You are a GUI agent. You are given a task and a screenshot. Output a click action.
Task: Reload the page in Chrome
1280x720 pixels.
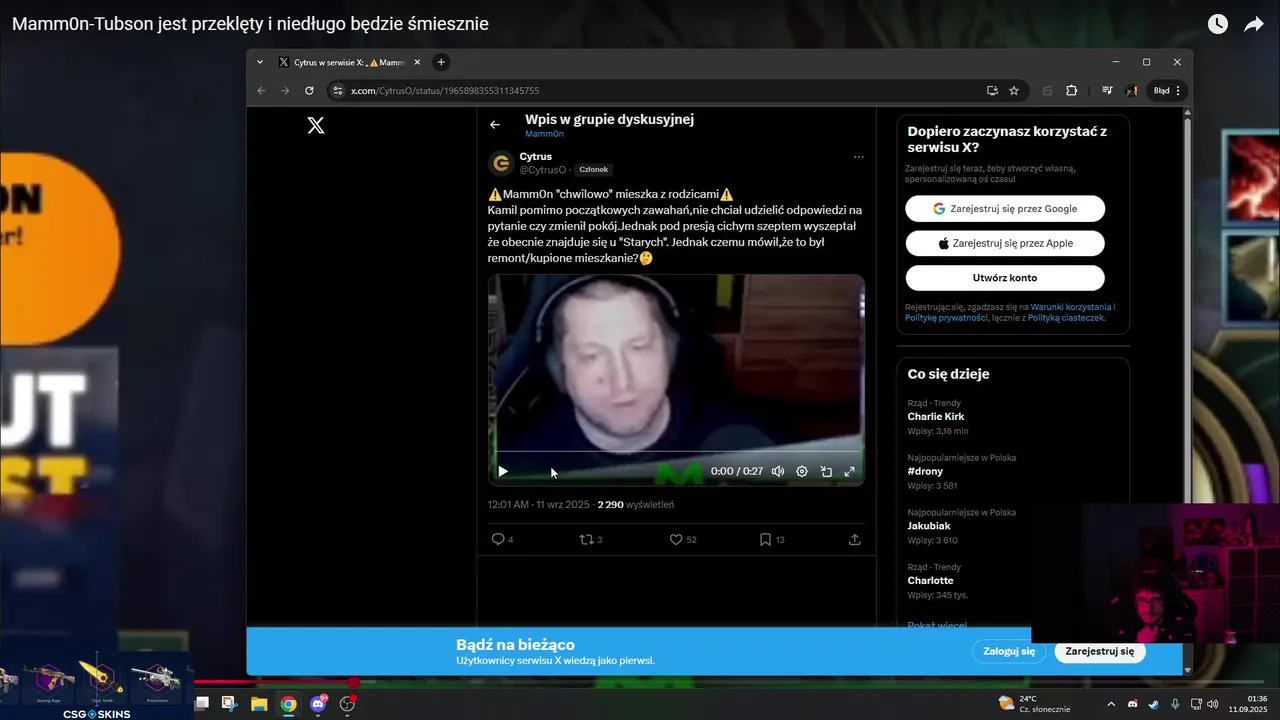tap(309, 90)
